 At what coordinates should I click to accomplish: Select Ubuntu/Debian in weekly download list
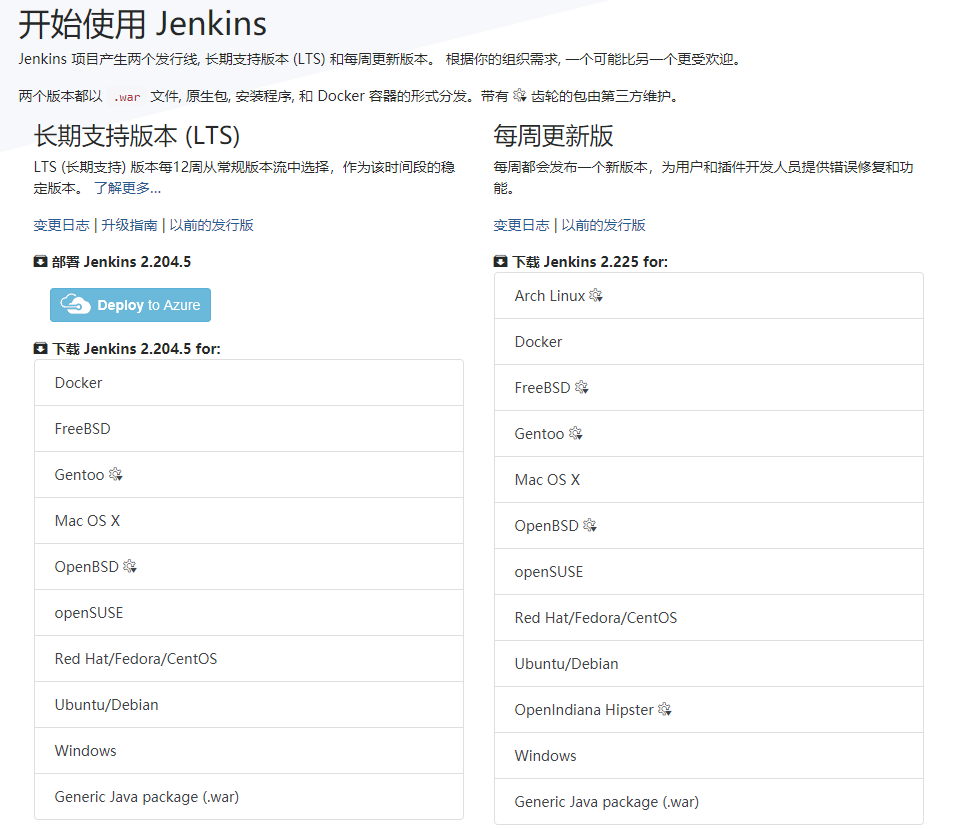[x=709, y=663]
